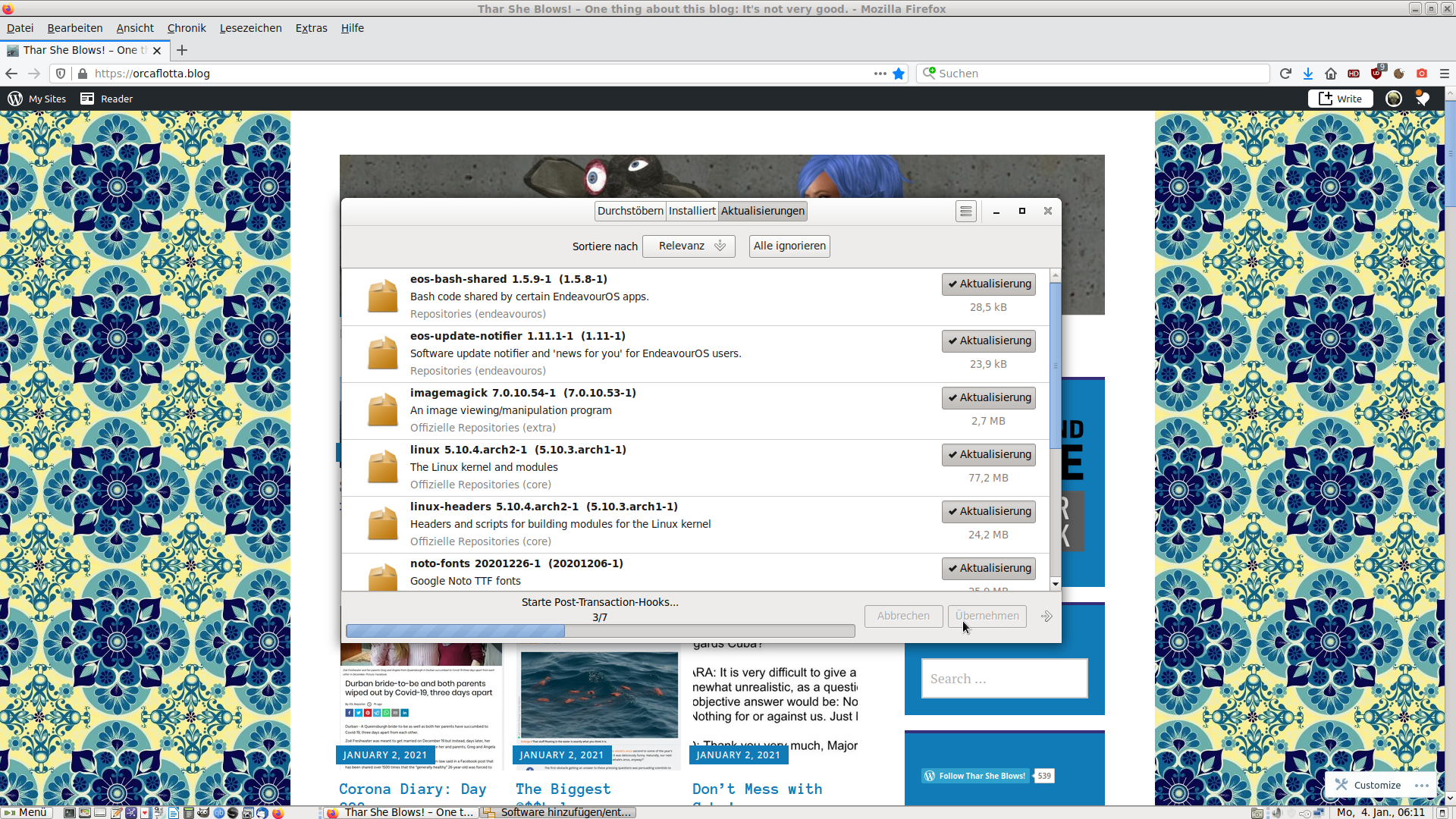Open the My Sites dropdown

tap(36, 99)
